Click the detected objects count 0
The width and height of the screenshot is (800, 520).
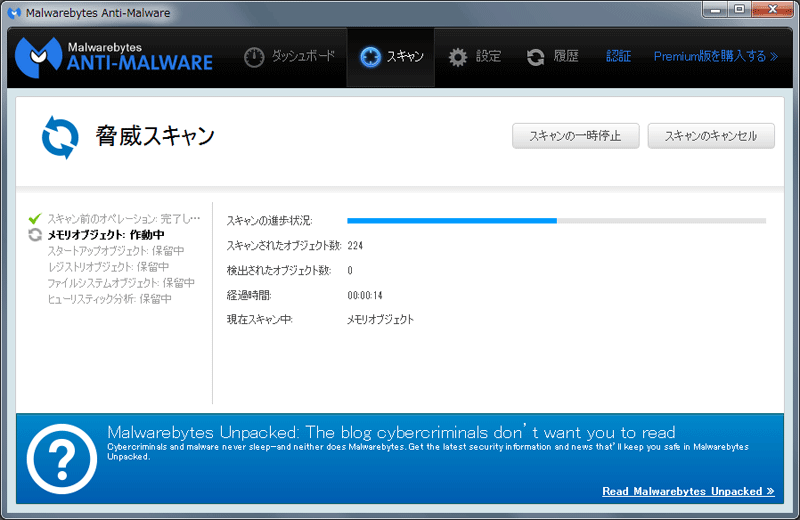pyautogui.click(x=350, y=270)
